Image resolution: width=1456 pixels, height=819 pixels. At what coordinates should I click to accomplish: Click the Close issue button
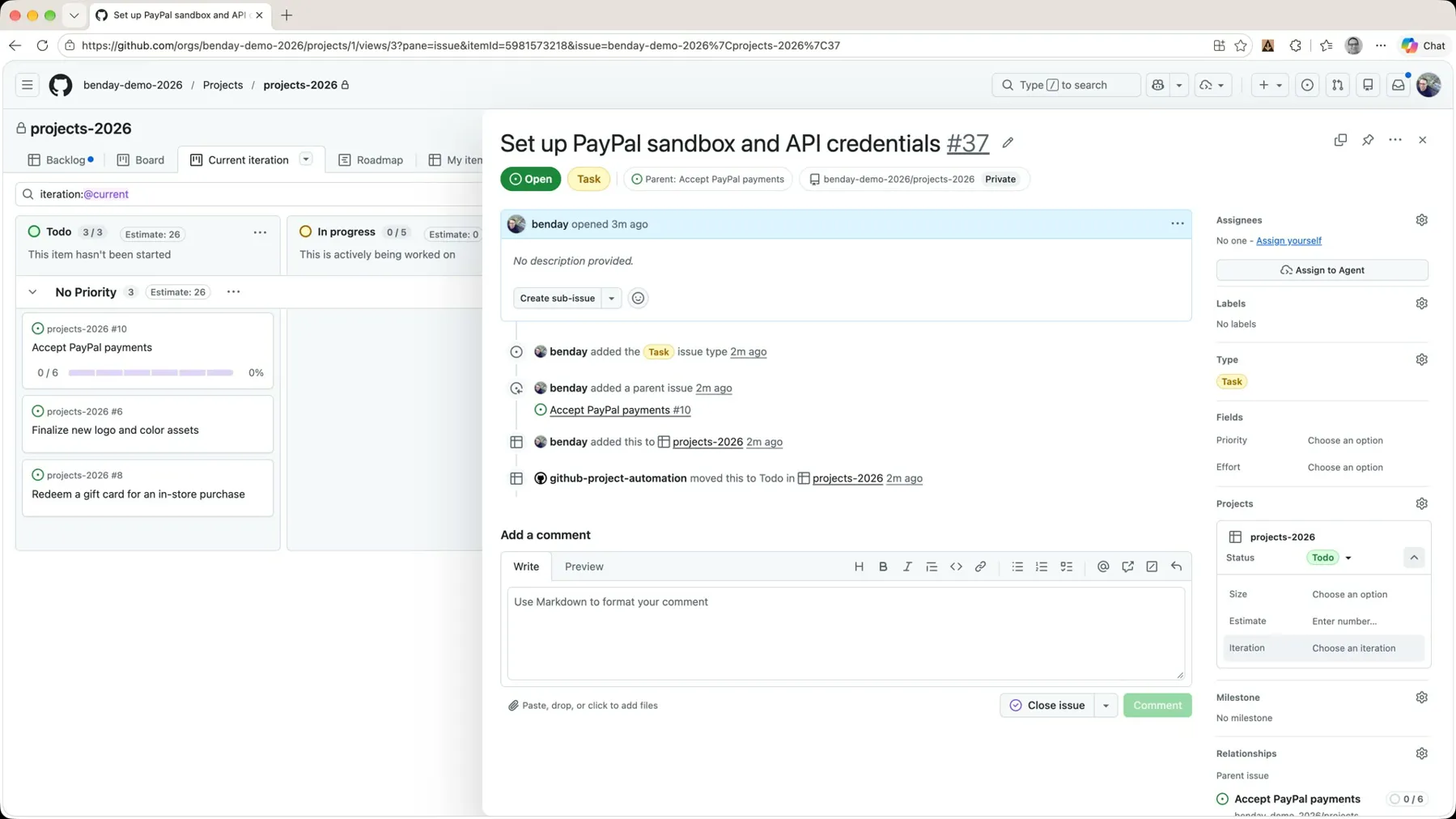(x=1046, y=705)
